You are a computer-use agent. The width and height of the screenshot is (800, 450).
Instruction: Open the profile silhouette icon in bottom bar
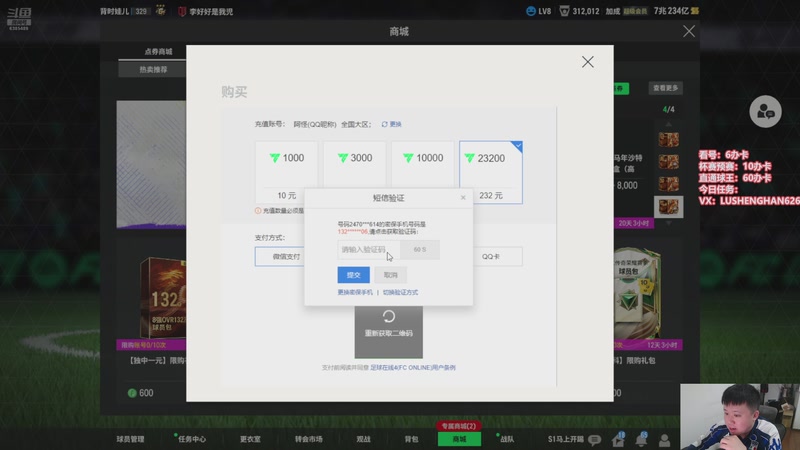(664, 440)
